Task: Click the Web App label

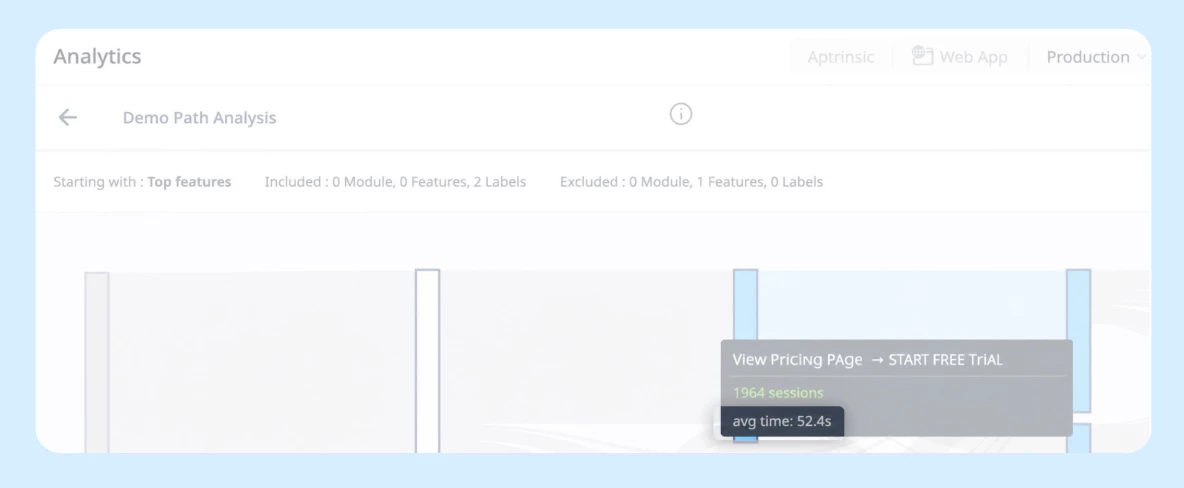Action: tap(973, 57)
